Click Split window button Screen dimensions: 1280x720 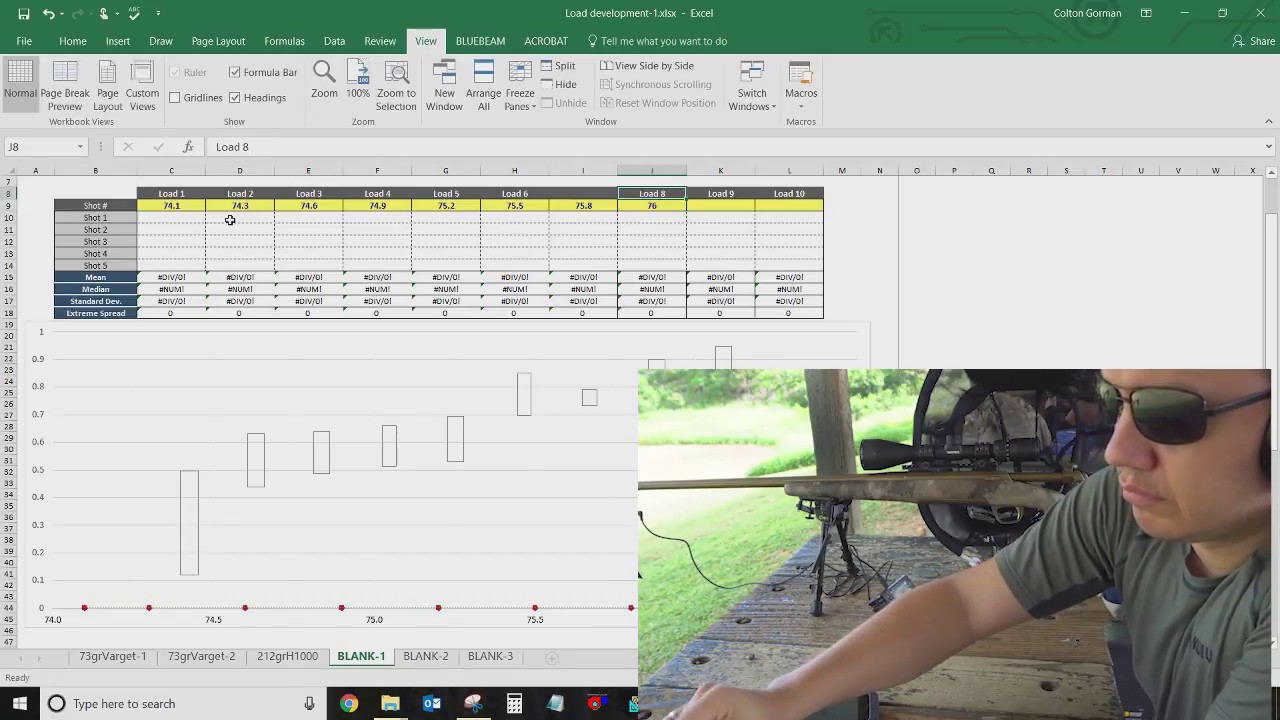tap(558, 66)
